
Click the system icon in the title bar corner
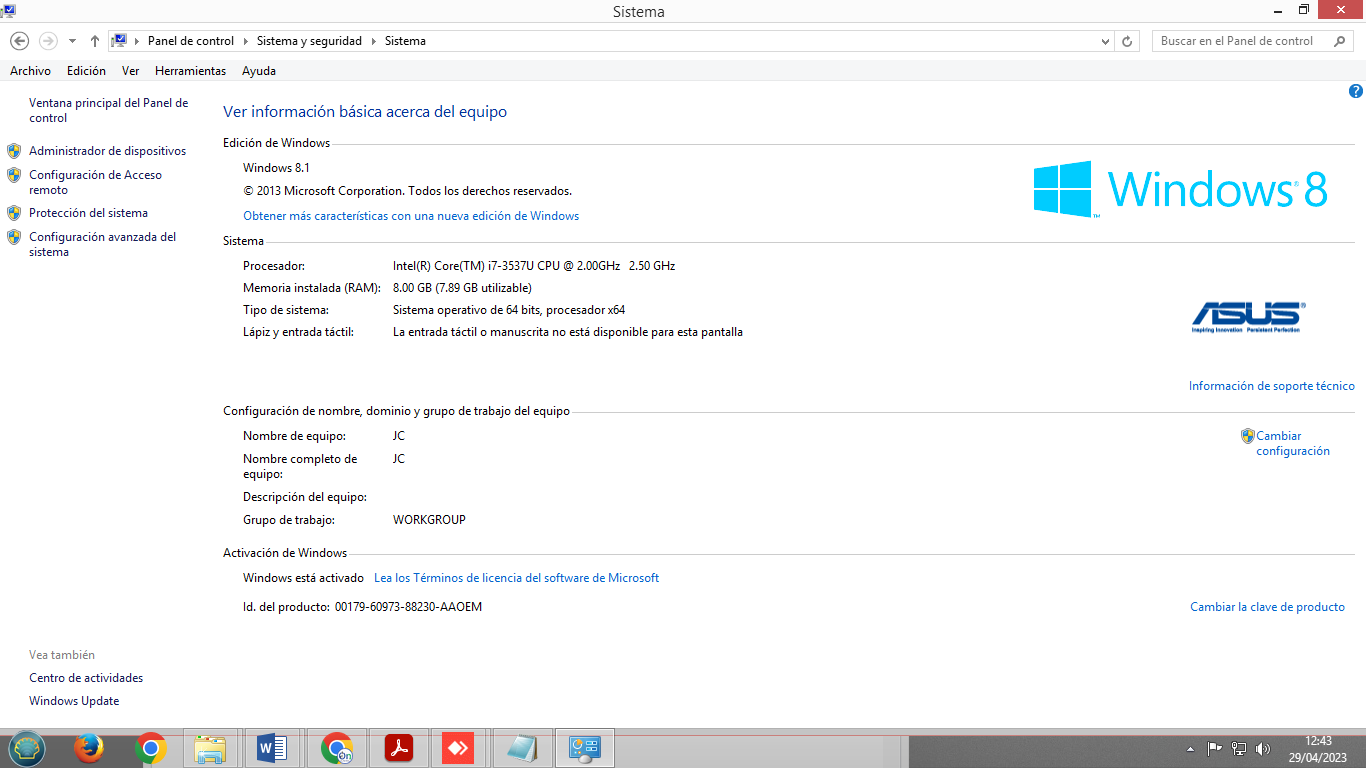click(9, 9)
